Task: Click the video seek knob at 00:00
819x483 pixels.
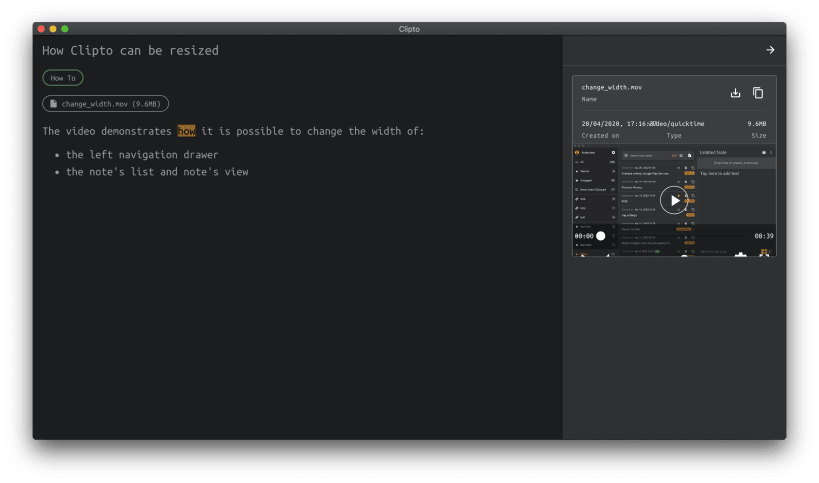Action: [601, 236]
